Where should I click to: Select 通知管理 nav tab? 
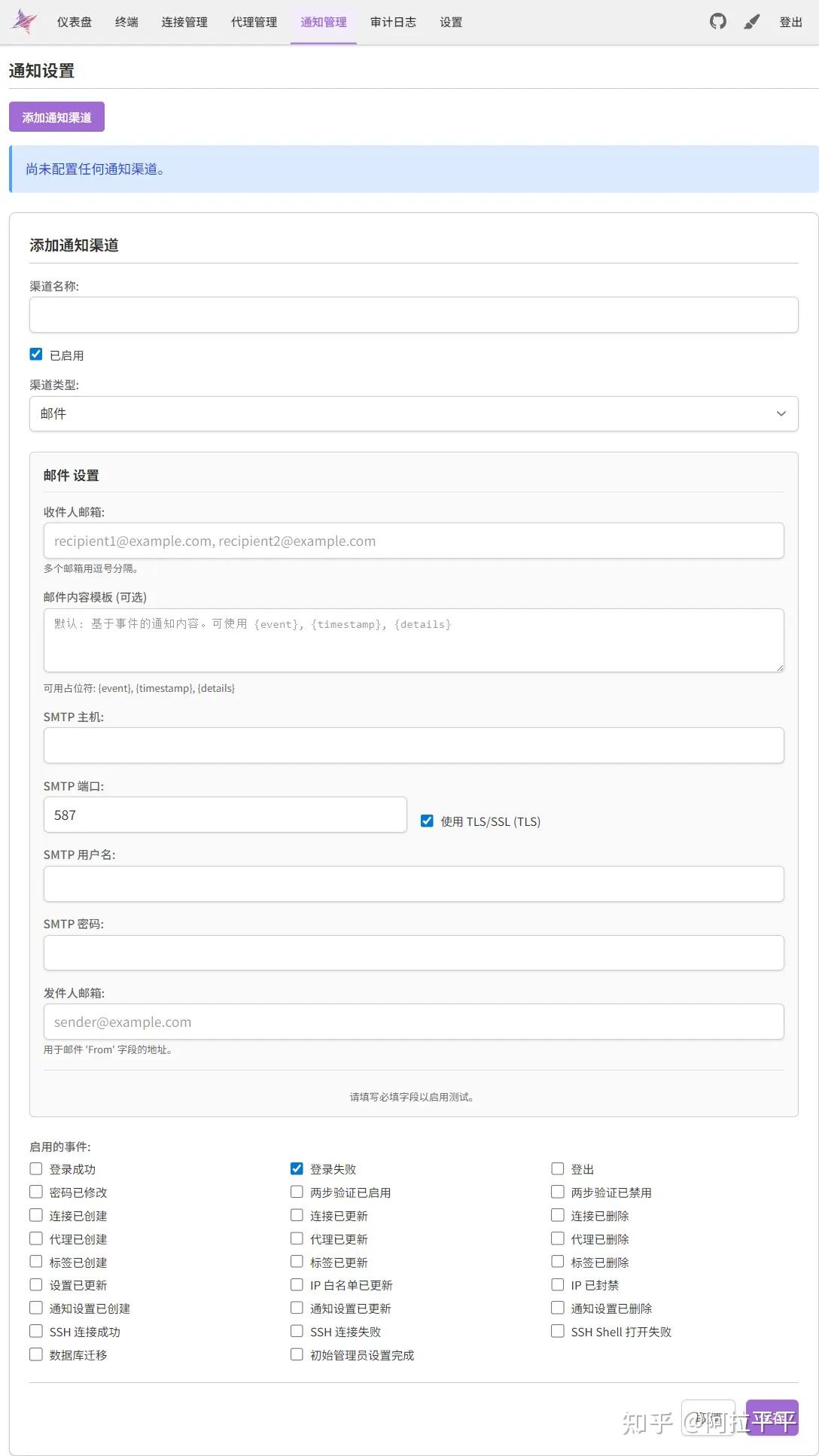324,22
